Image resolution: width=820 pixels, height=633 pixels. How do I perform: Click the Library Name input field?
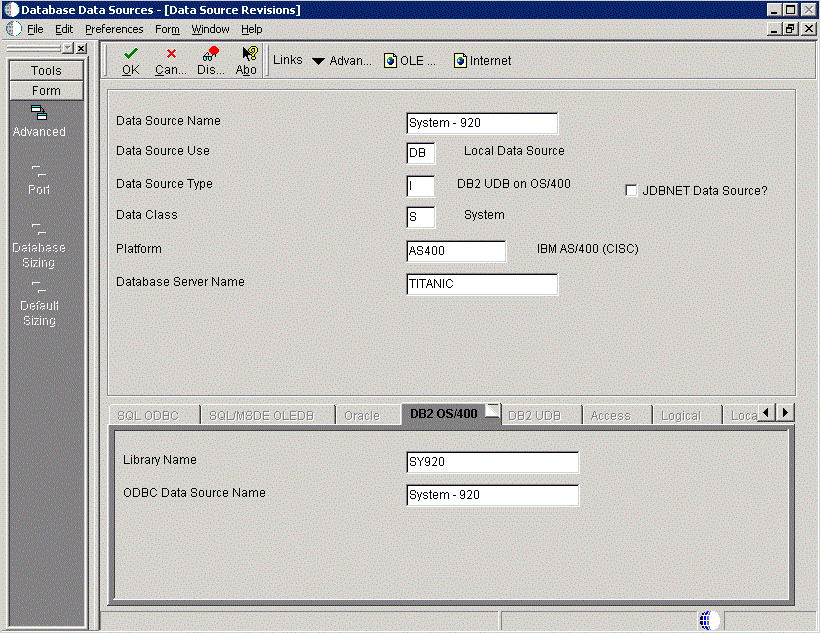pyautogui.click(x=491, y=462)
